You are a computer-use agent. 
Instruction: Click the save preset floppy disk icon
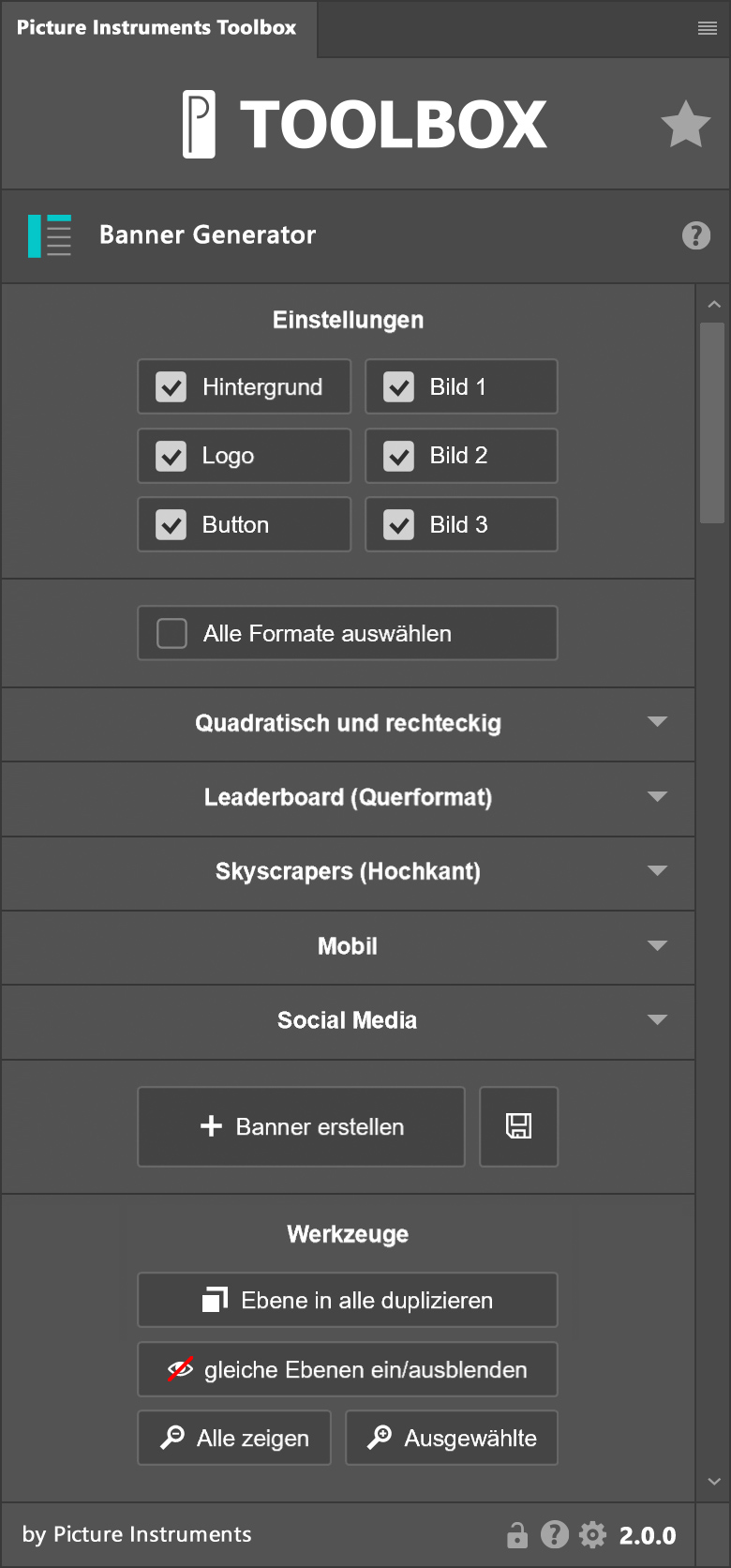[x=518, y=1126]
